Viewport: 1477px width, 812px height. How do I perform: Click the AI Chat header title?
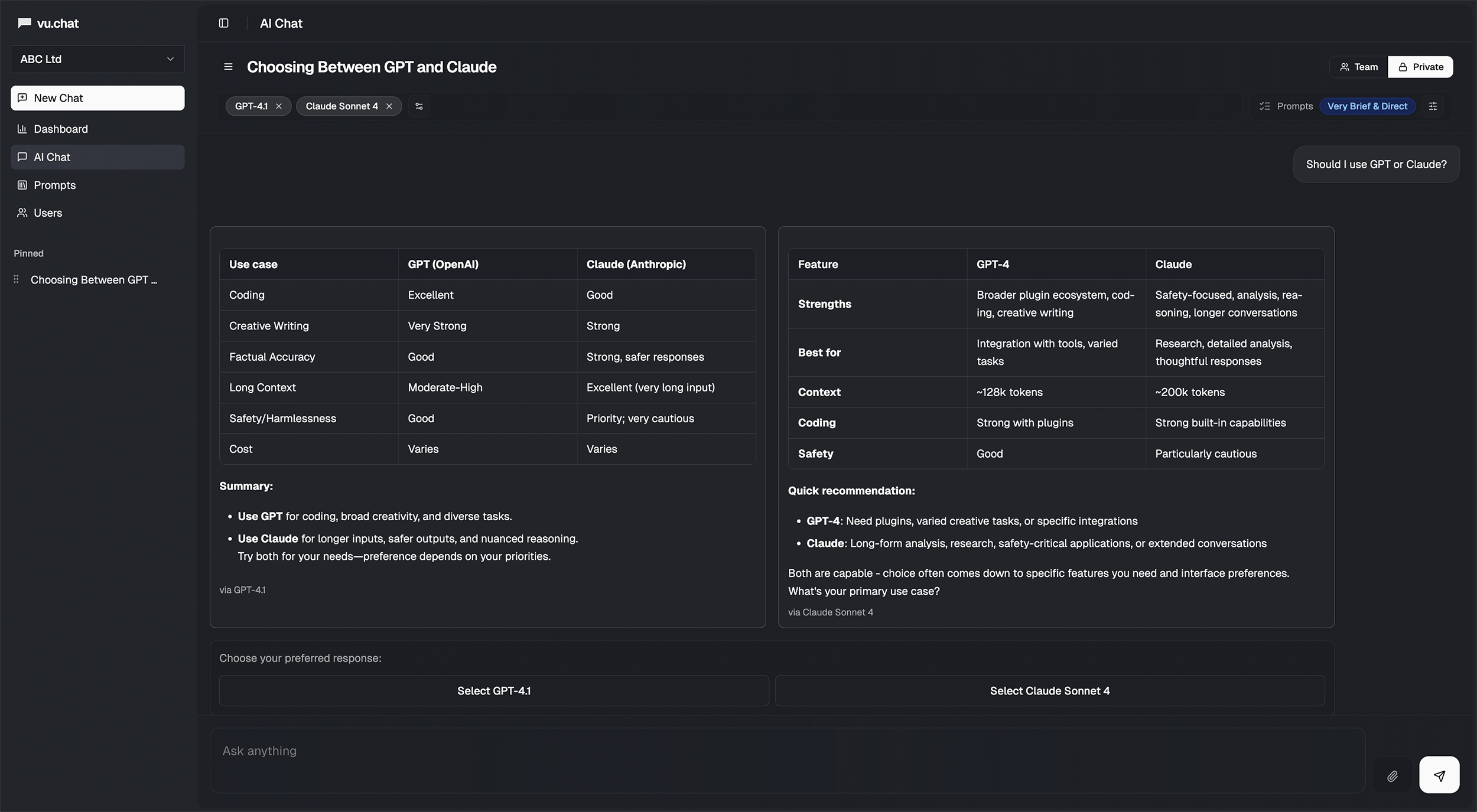[281, 23]
